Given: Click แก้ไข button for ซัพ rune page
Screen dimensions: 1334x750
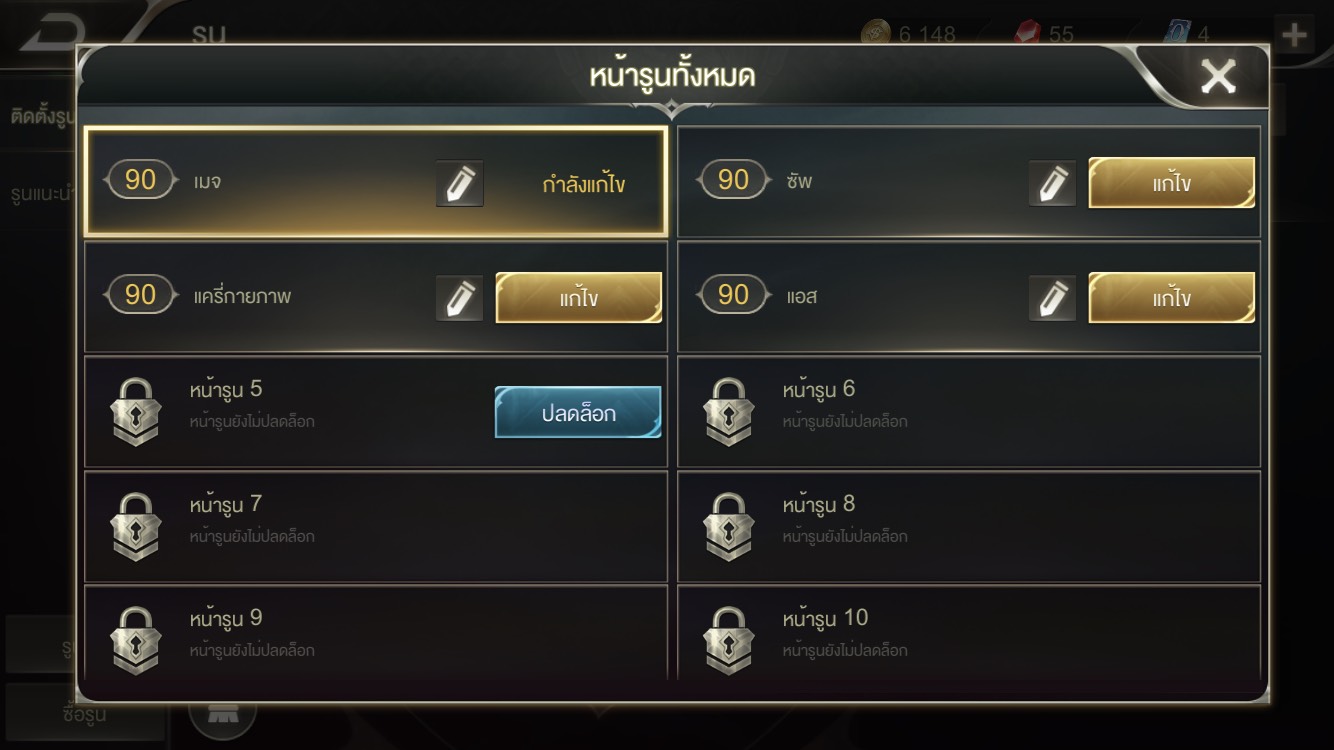Looking at the screenshot, I should click(x=1171, y=183).
